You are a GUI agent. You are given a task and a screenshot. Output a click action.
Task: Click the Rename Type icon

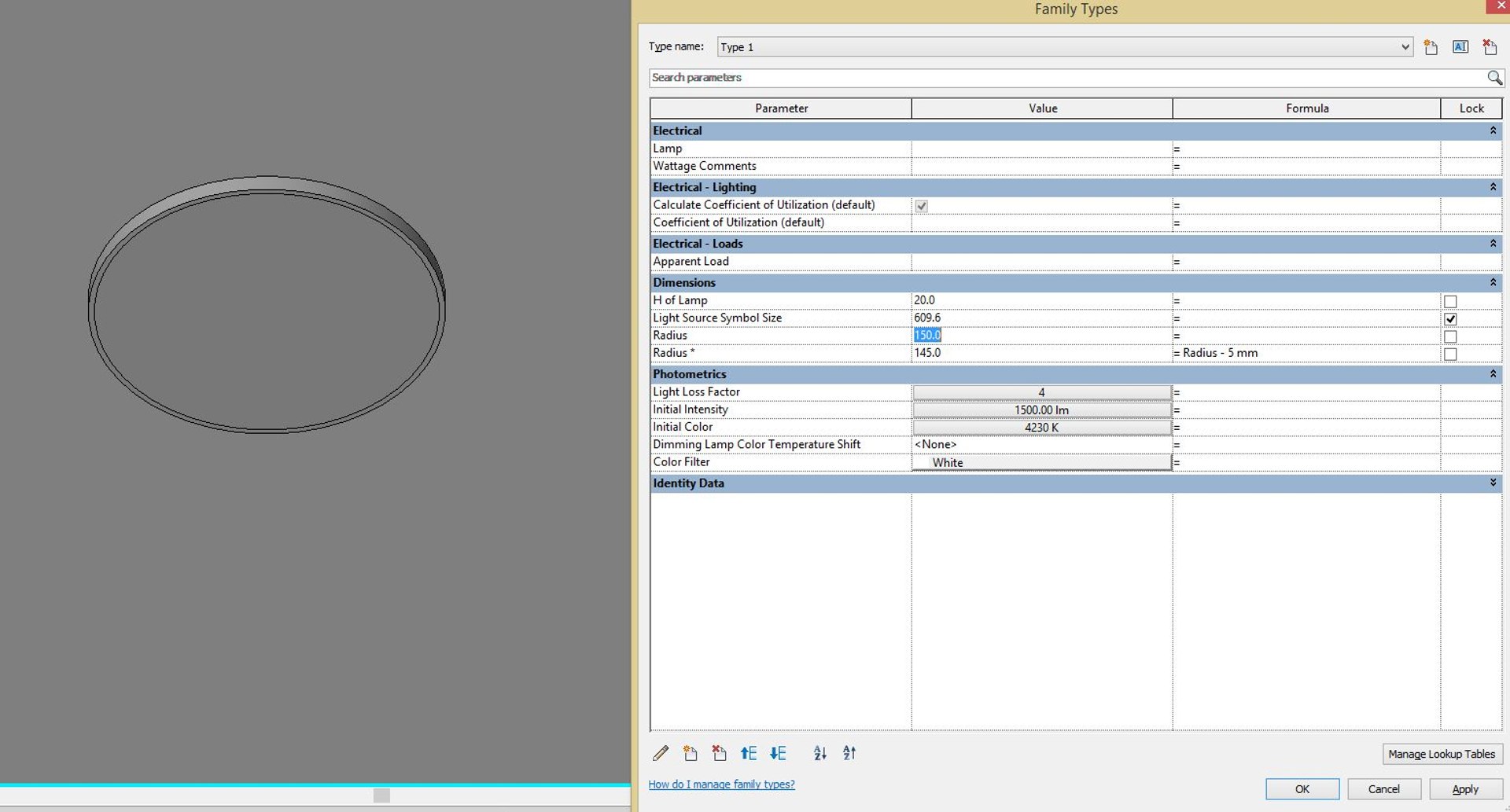(1460, 47)
